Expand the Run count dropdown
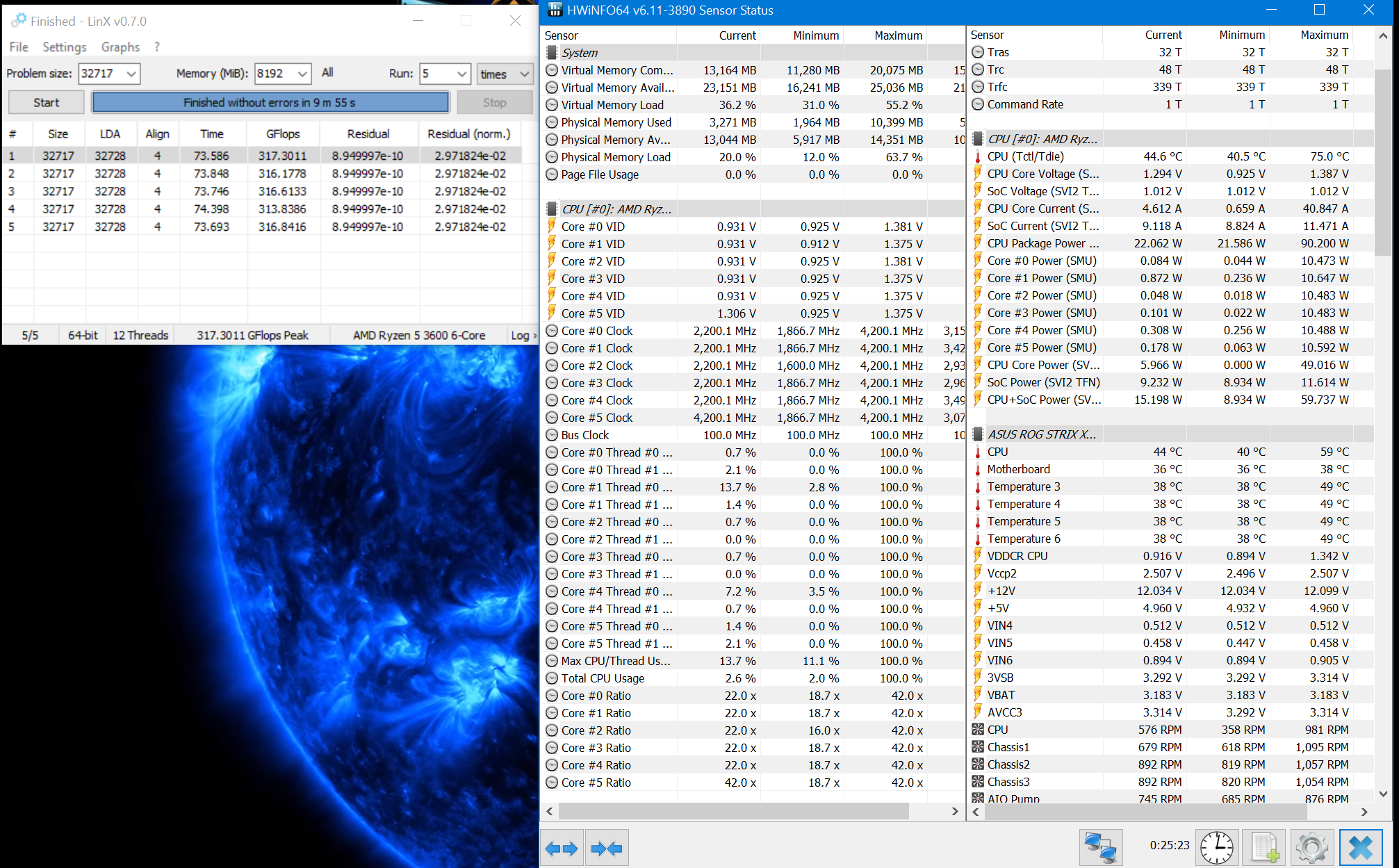Image resolution: width=1399 pixels, height=868 pixels. 461,74
